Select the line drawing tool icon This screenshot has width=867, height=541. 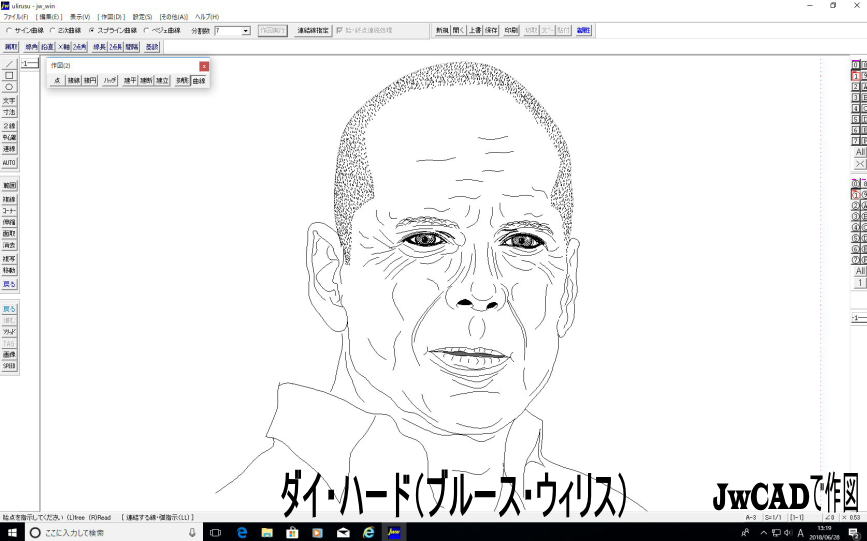click(x=9, y=64)
